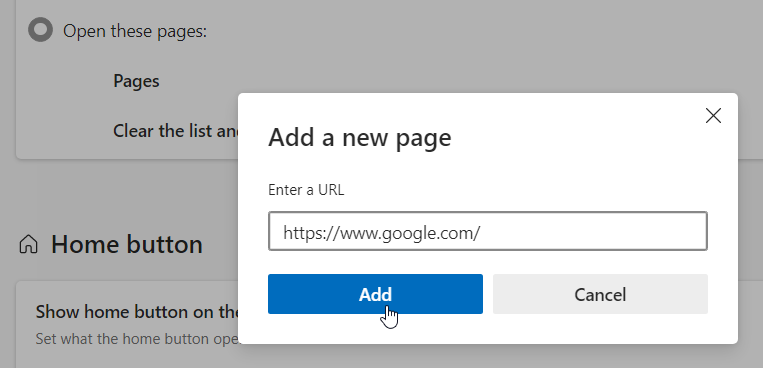Click the dimmed overlay right of the dialog

pos(750,219)
